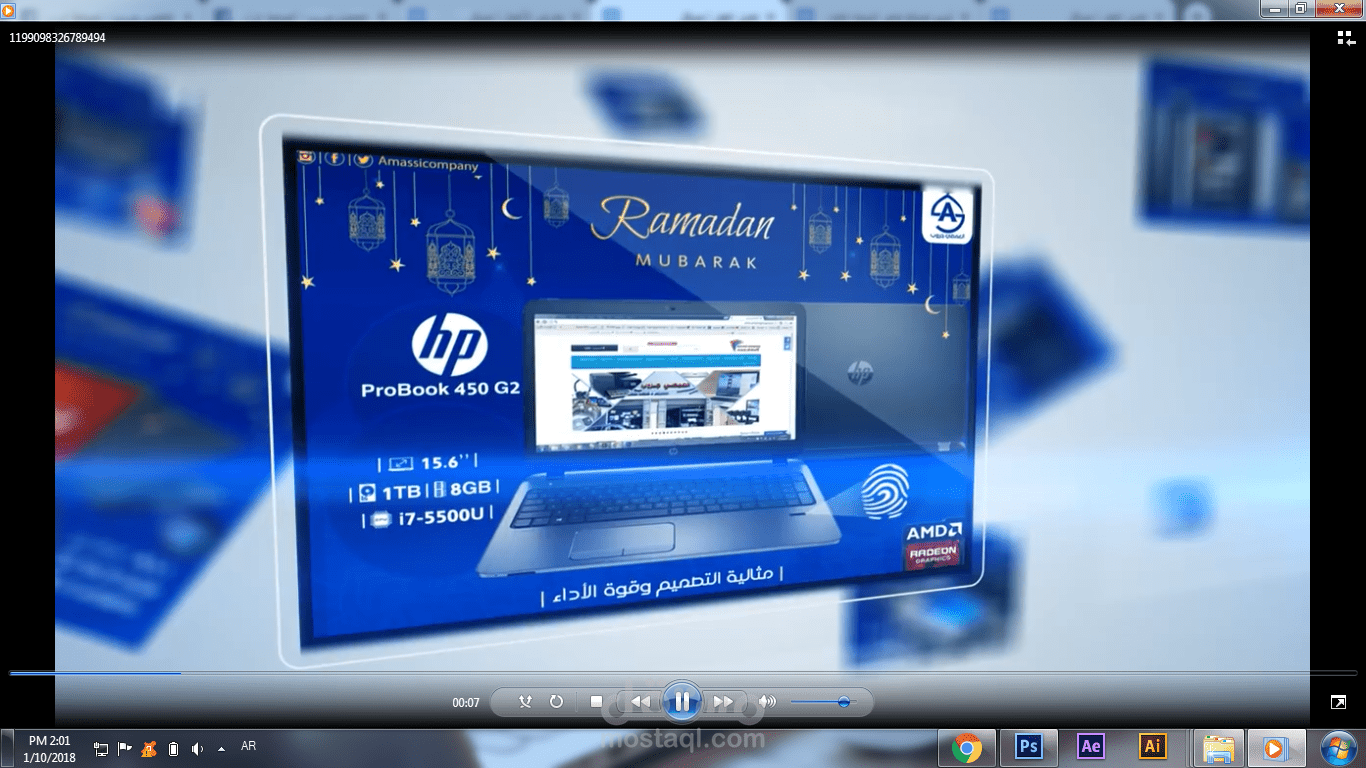Toggle shuffle mode in the player
The image size is (1366, 768).
click(x=526, y=702)
